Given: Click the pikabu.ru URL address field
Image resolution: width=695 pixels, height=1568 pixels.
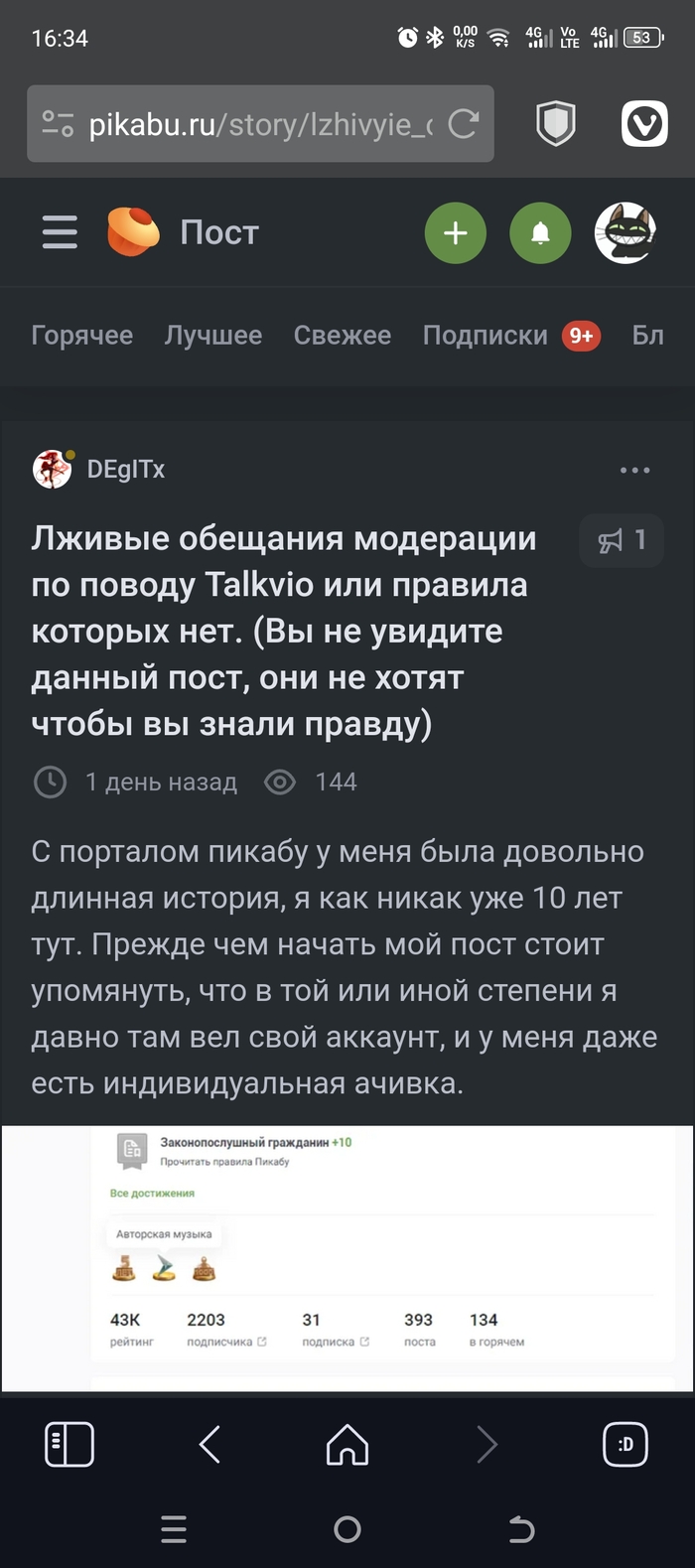Looking at the screenshot, I should (260, 124).
